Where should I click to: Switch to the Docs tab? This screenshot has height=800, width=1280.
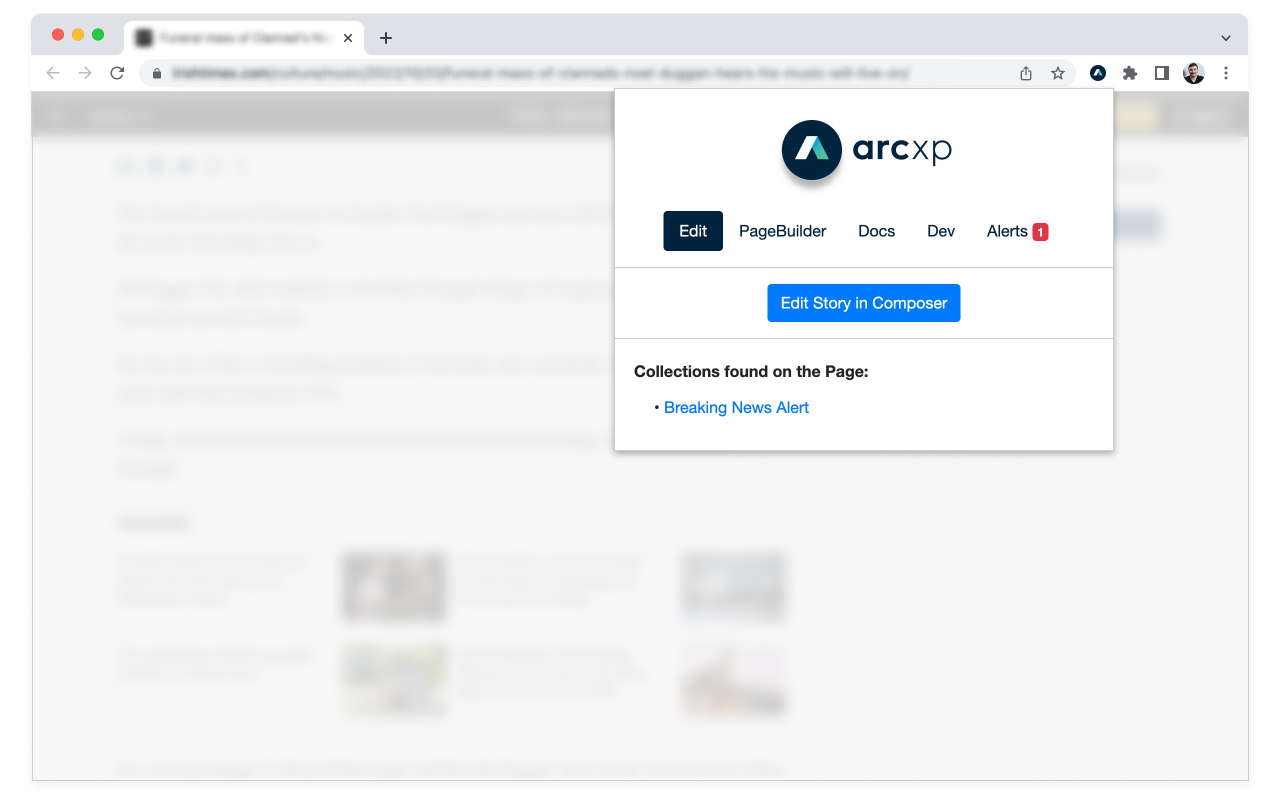tap(875, 231)
